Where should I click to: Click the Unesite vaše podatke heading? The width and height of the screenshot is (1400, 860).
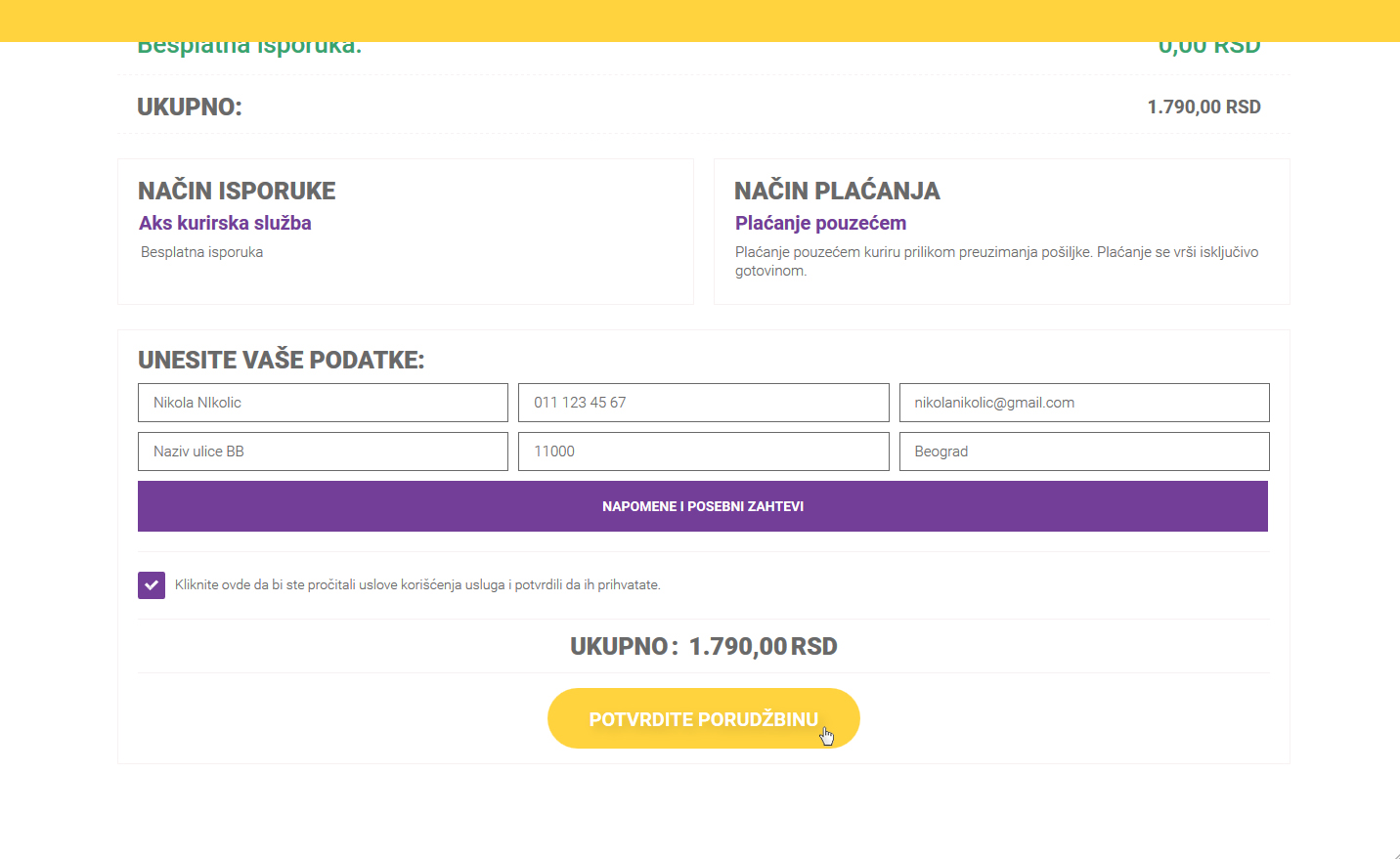tap(282, 360)
